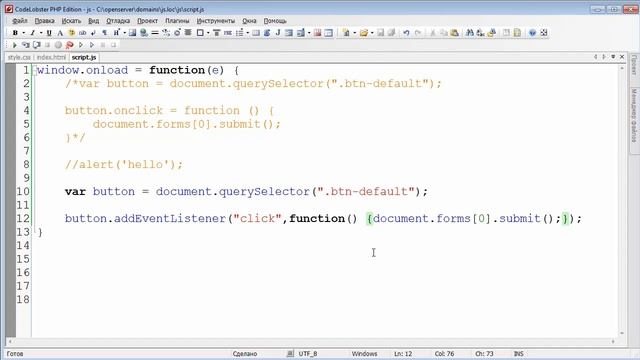This screenshot has width=640, height=360.
Task: Click line number 10 in the gutter
Action: [23, 191]
